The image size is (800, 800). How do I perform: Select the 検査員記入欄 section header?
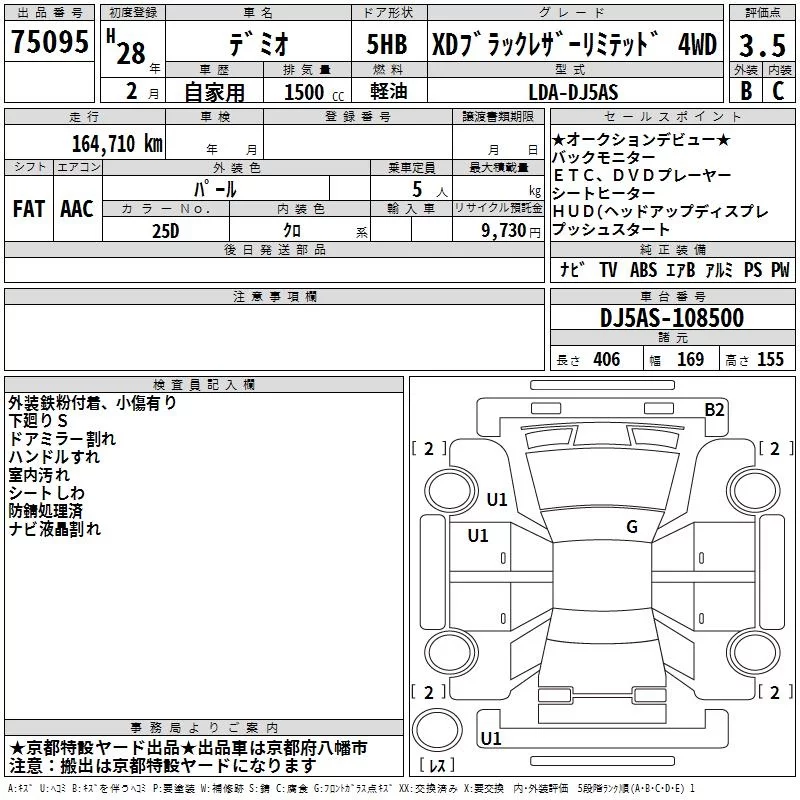[x=204, y=385]
